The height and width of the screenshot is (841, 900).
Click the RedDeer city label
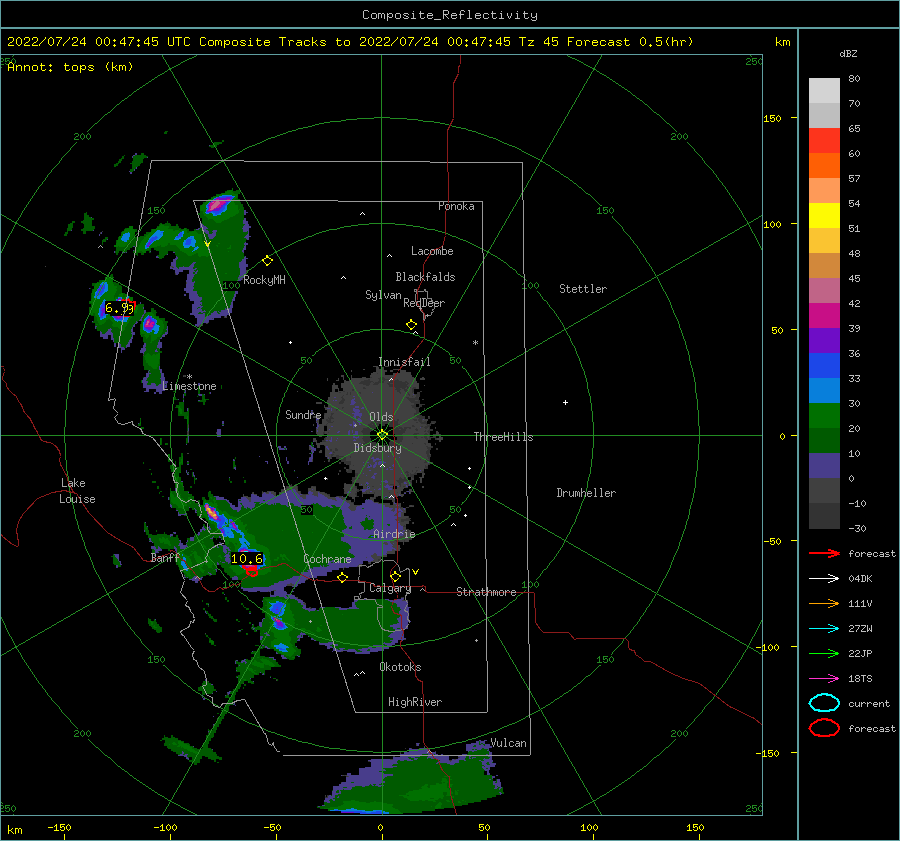pyautogui.click(x=424, y=303)
